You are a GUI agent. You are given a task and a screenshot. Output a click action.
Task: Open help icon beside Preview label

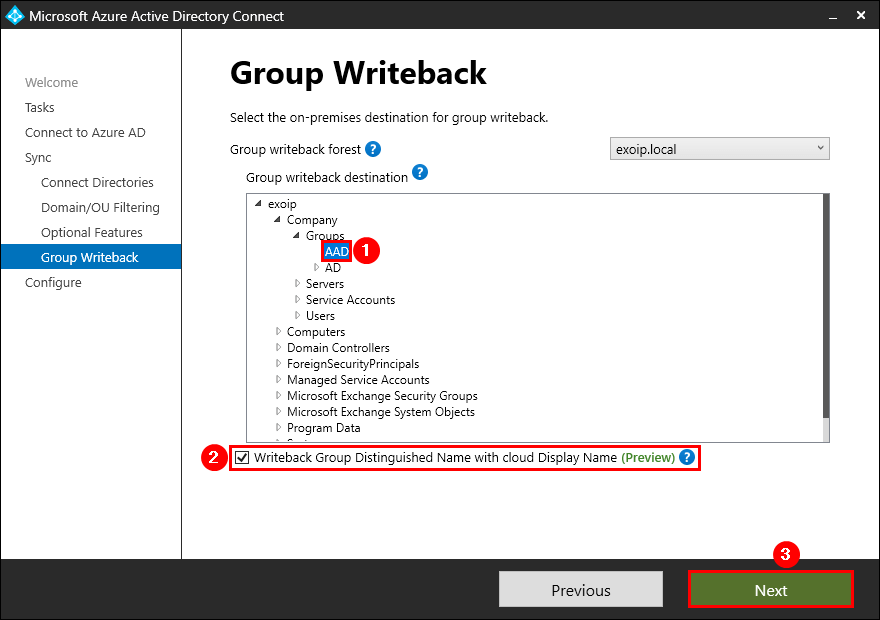click(687, 457)
